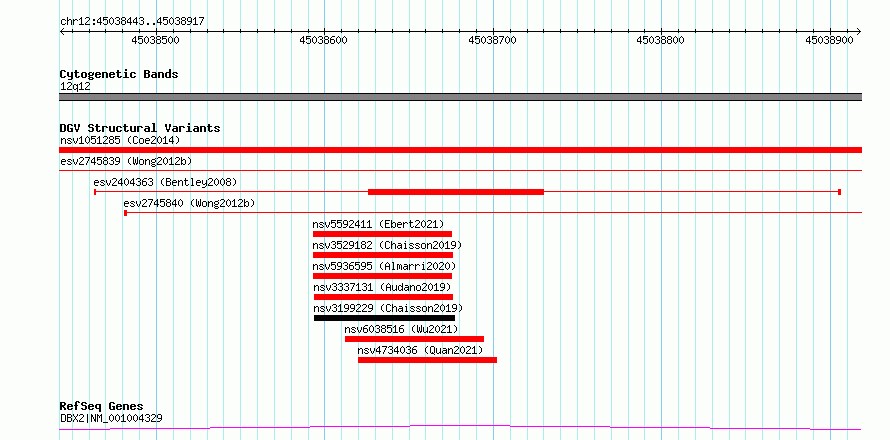Open the nsv5936595 (Almarri2020) label
The image size is (890, 440).
point(384,266)
